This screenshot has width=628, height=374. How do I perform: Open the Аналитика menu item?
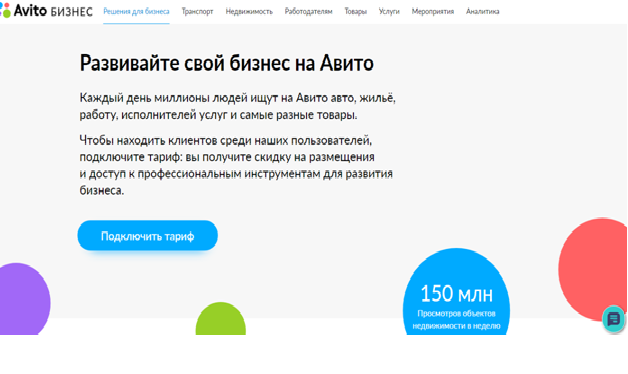[x=483, y=12]
